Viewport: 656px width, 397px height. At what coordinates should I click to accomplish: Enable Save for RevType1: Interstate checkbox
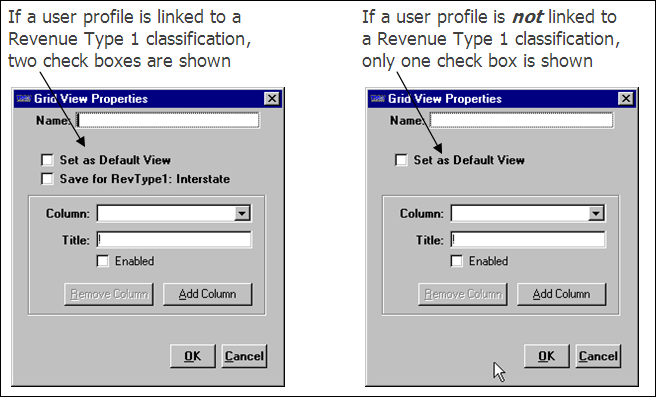click(47, 179)
